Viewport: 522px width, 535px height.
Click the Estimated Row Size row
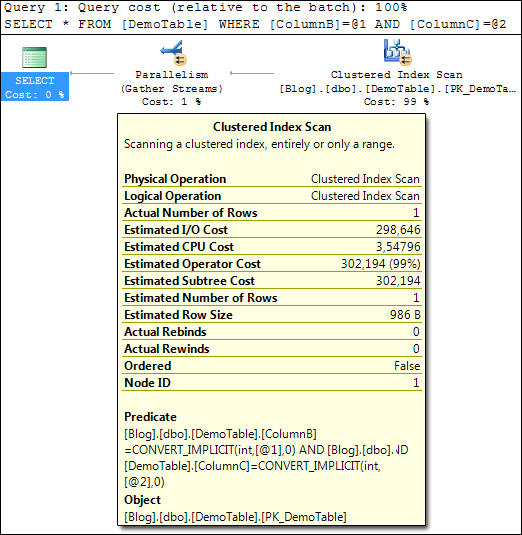point(272,315)
